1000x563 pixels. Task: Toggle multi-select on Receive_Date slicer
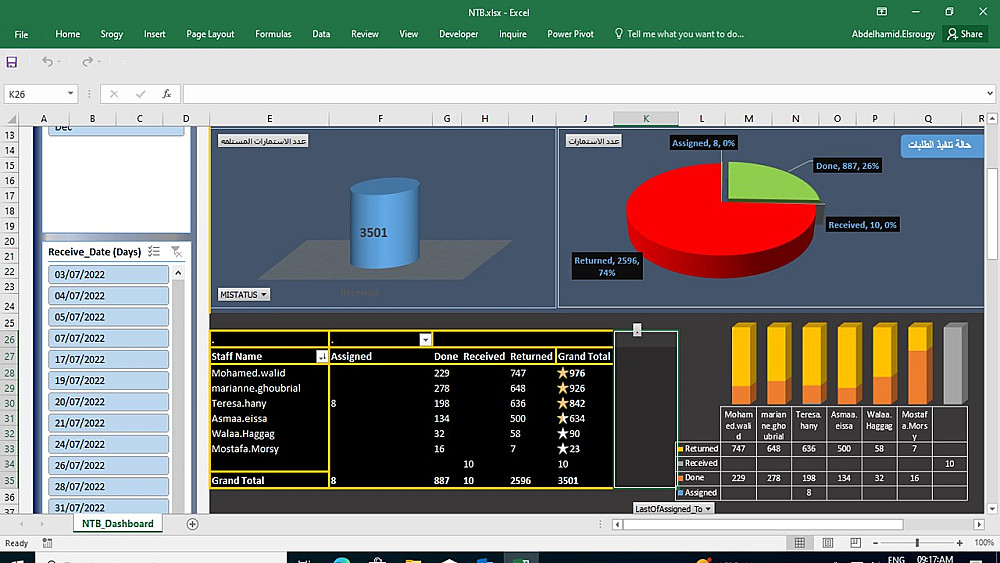pos(154,252)
